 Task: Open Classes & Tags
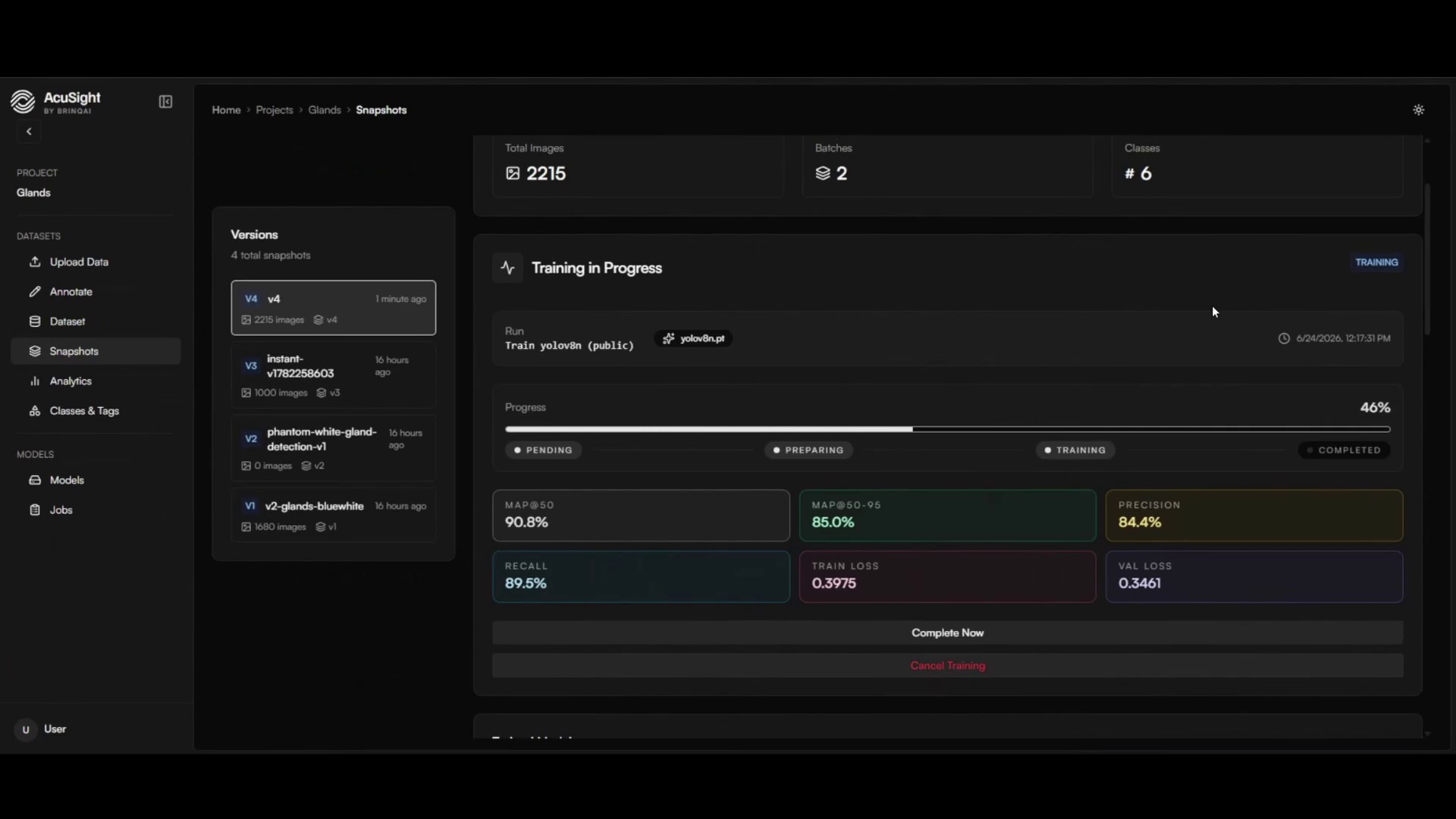[96, 411]
